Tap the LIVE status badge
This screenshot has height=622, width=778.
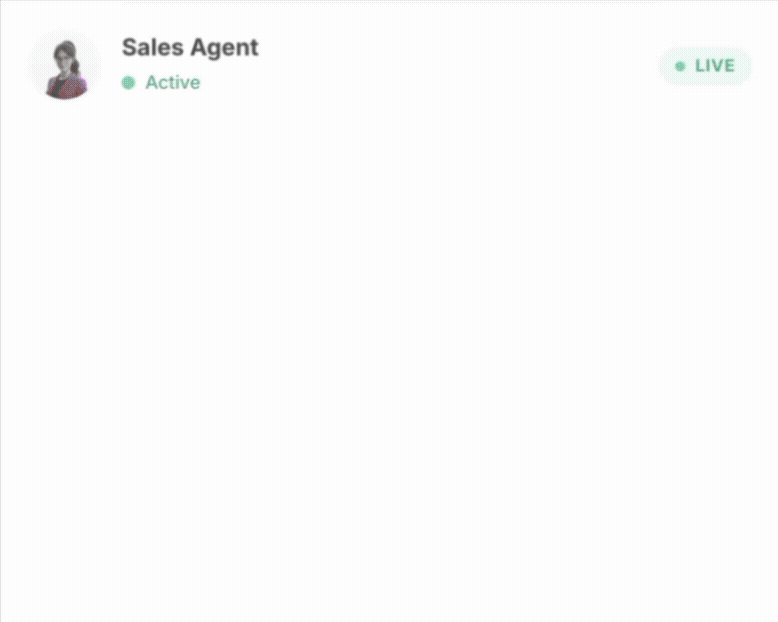coord(705,66)
